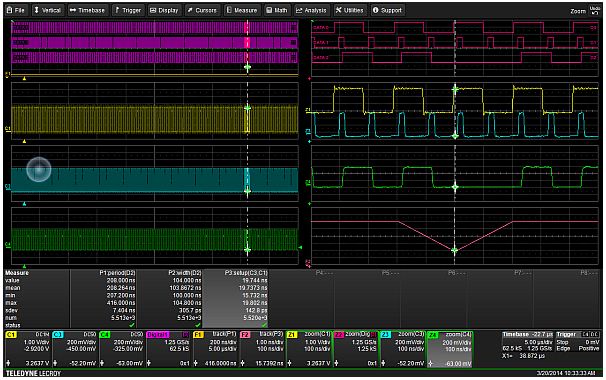
Task: Open the Timebase descriptor box
Action: click(x=527, y=345)
